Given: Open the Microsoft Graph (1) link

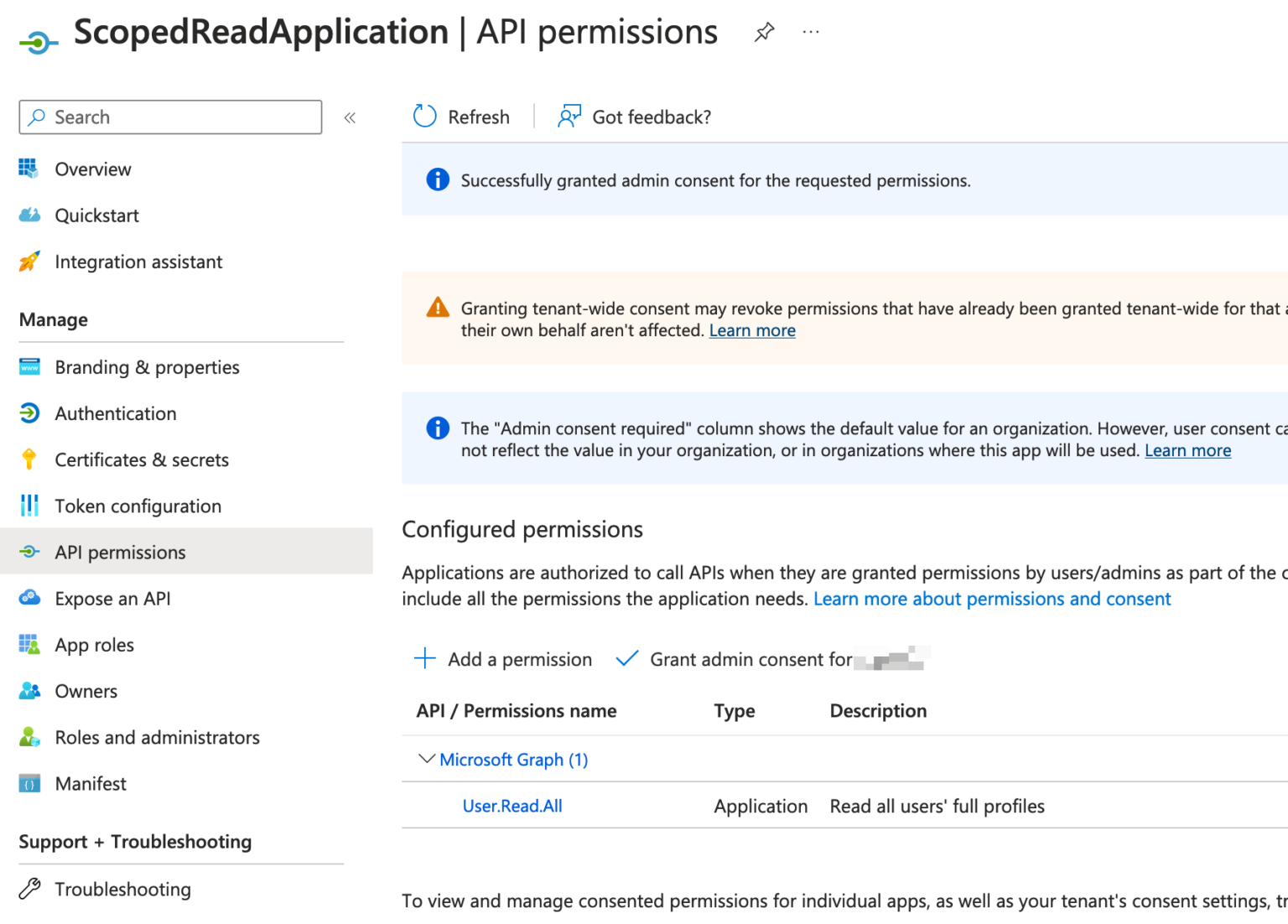Looking at the screenshot, I should click(x=514, y=760).
